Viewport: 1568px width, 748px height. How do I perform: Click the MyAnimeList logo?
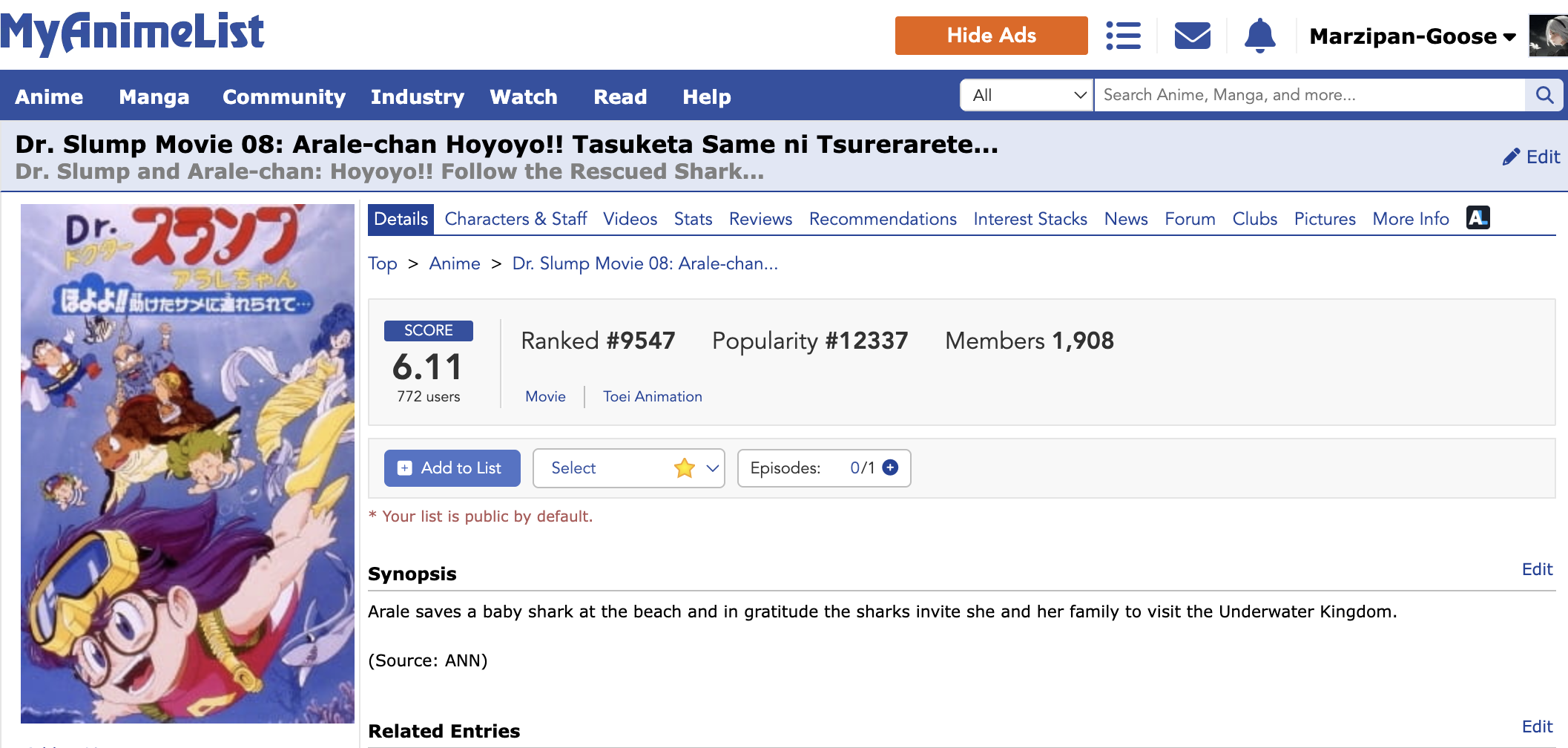132,34
